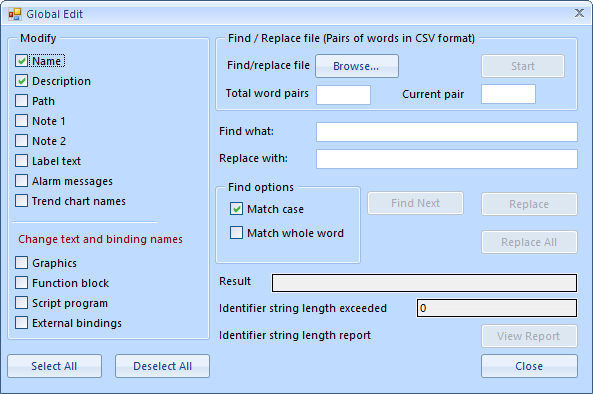
Task: Enable the Path checkbox
Action: 22,101
